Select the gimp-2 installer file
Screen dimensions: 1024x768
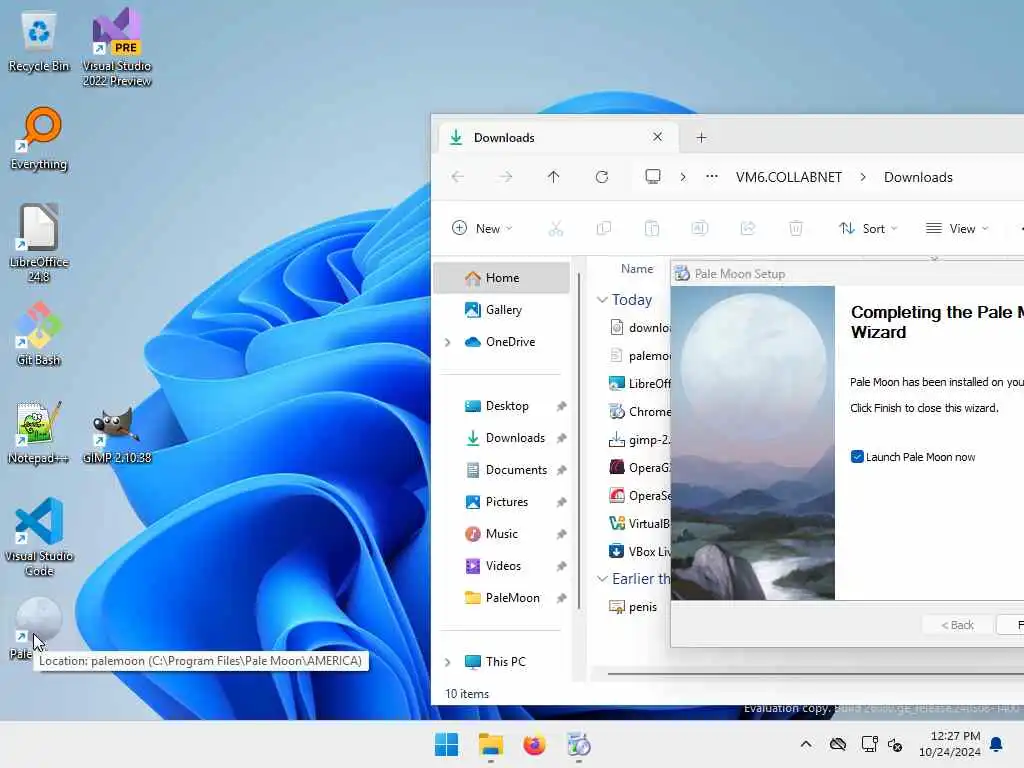(x=639, y=440)
